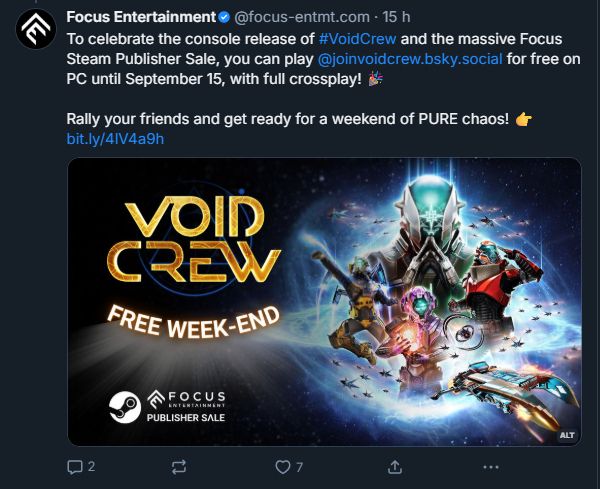Click the like count number 7
This screenshot has height=489, width=600.
pyautogui.click(x=299, y=467)
